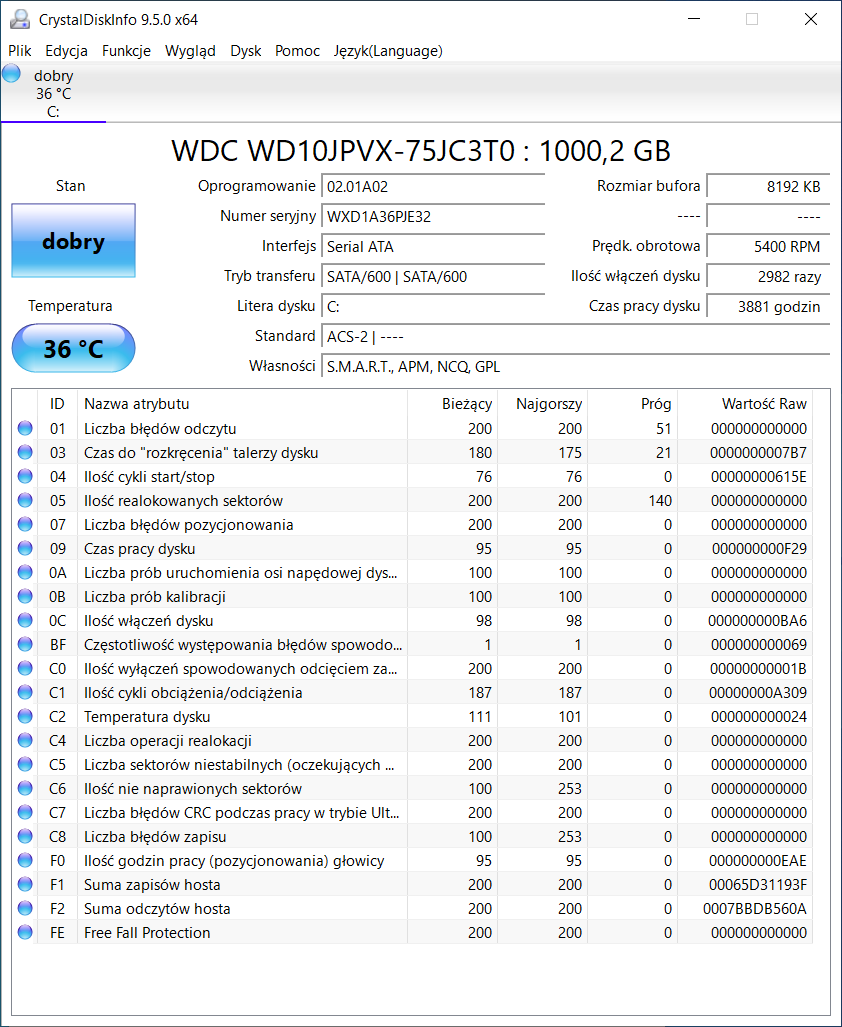Open the Pomoc menu

(x=297, y=51)
